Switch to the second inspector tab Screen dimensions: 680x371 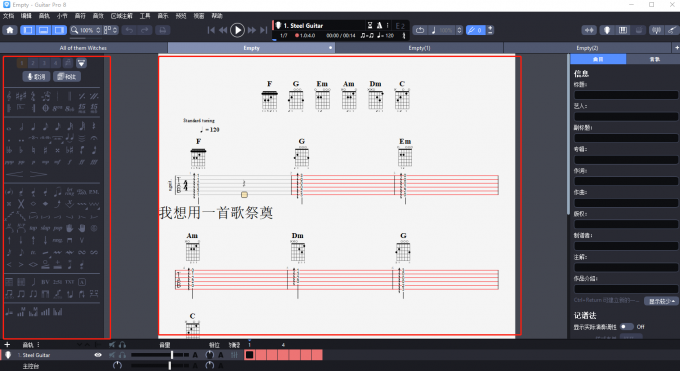(654, 59)
